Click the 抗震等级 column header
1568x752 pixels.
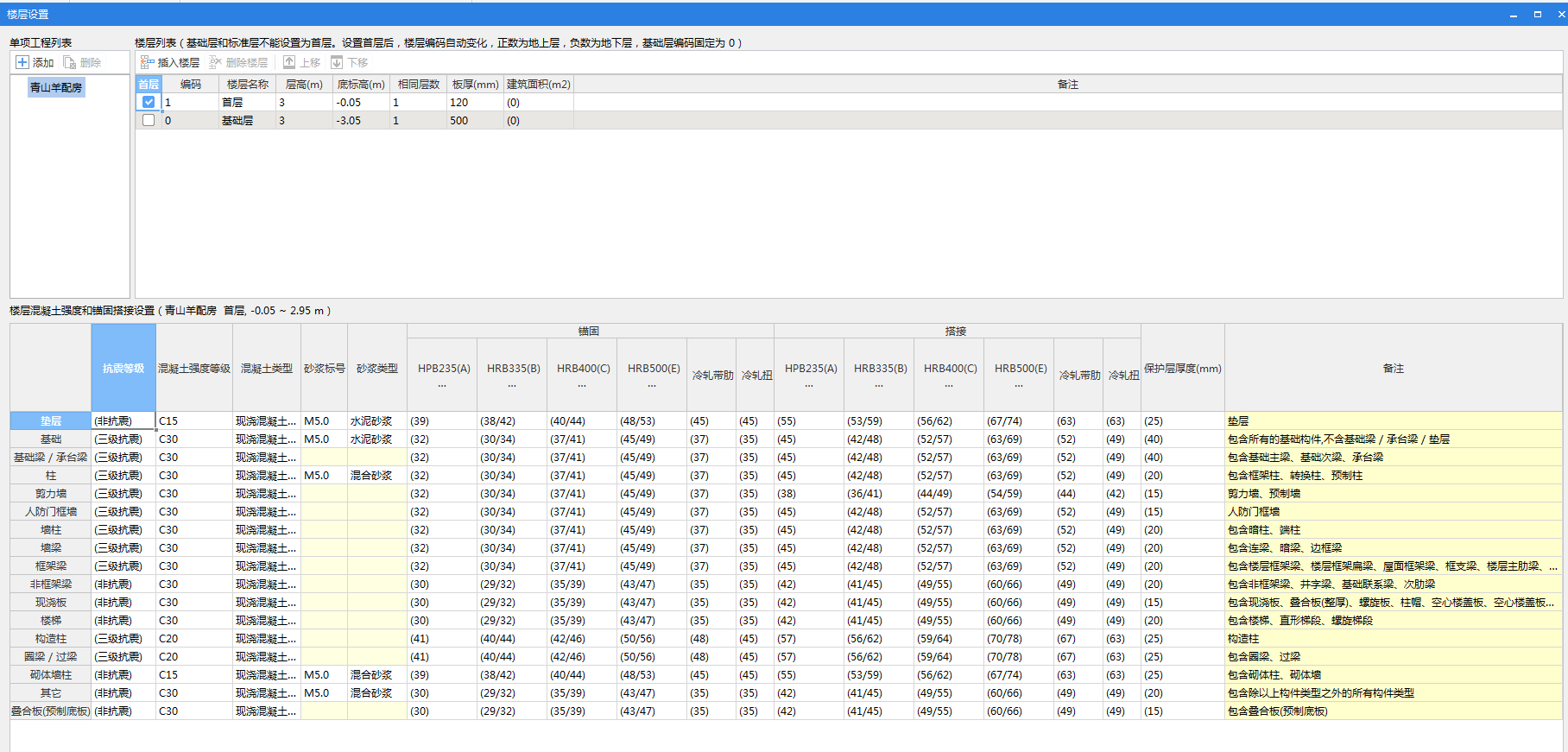click(123, 368)
